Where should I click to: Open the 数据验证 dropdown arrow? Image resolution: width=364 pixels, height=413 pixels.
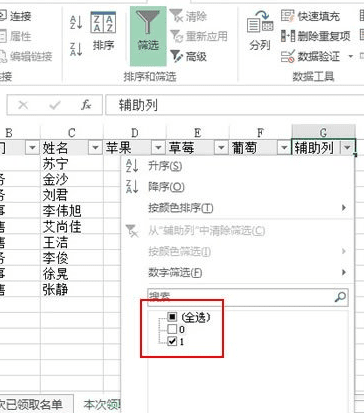click(350, 56)
